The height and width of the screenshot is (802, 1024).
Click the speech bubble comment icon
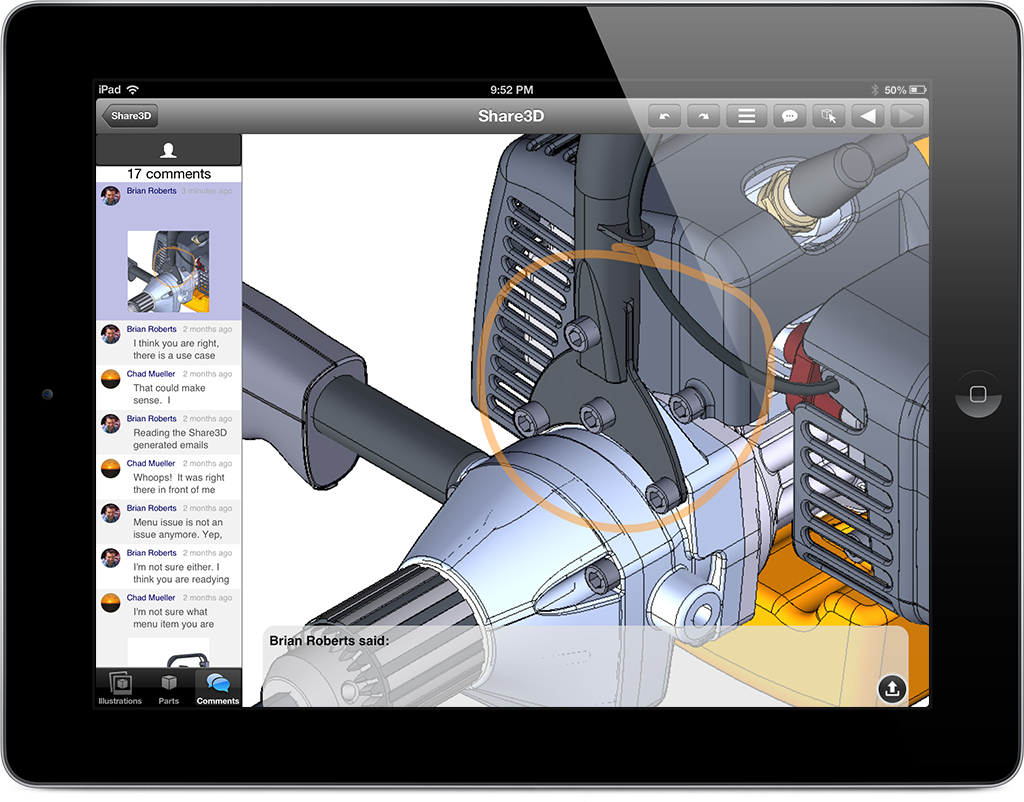(789, 116)
